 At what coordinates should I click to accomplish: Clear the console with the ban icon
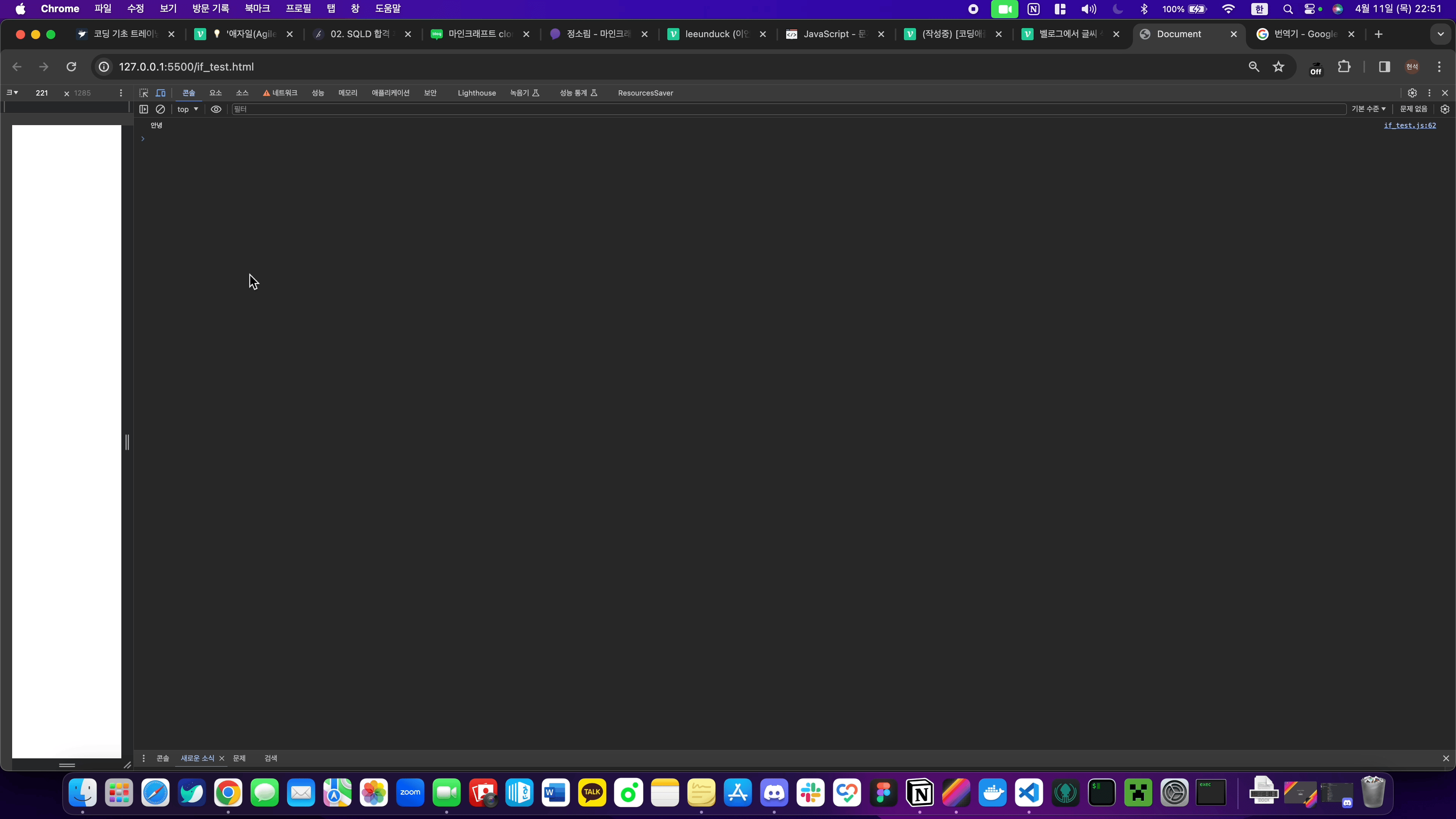click(160, 109)
